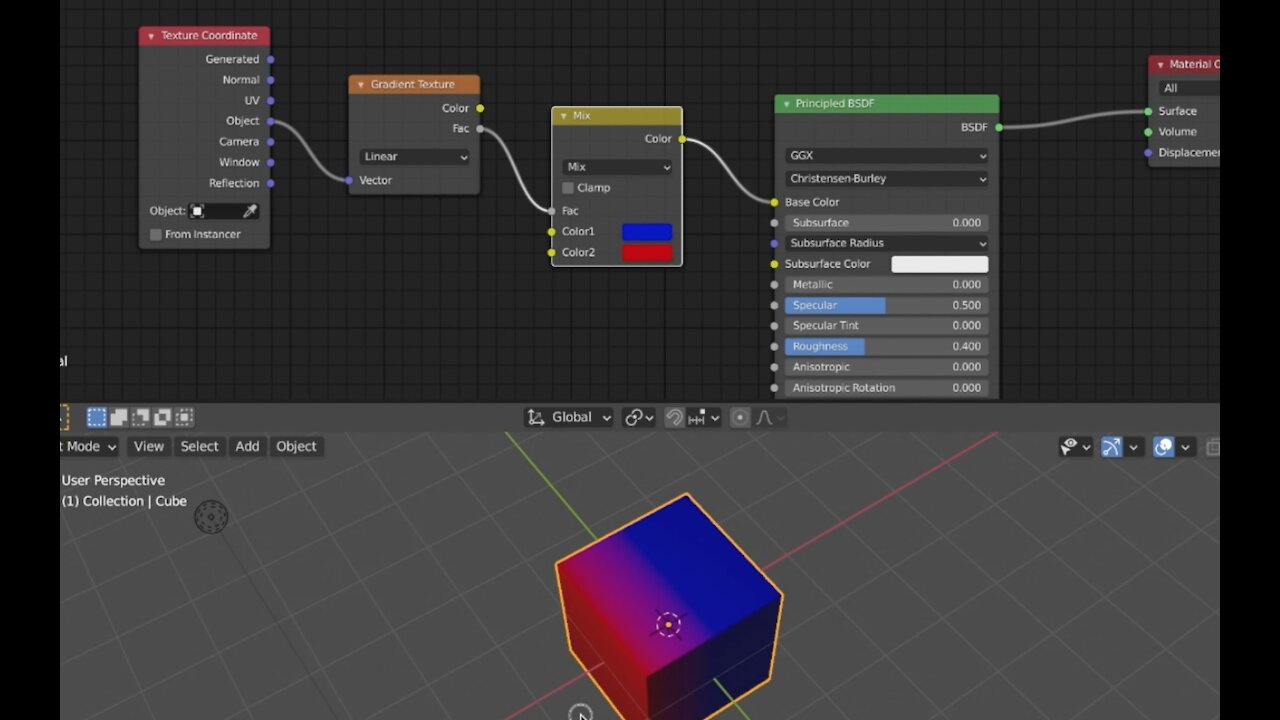Open the GGX distribution dropdown
The height and width of the screenshot is (720, 1280).
(887, 156)
